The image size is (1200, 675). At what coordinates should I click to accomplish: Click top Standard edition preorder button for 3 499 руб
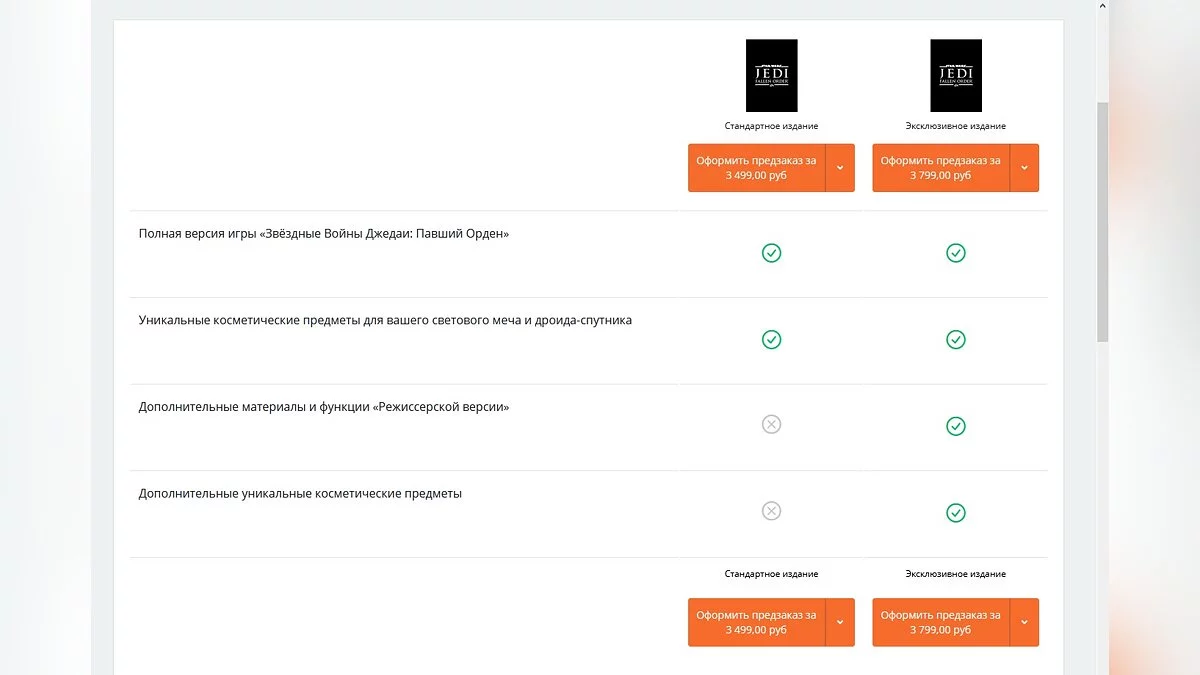coord(756,168)
